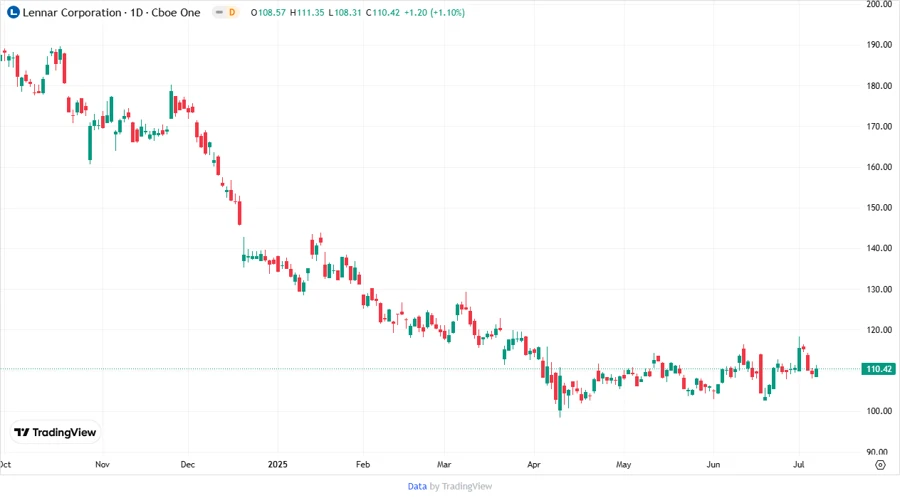Click the 90.00 price axis label
The height and width of the screenshot is (498, 900).
(x=879, y=452)
